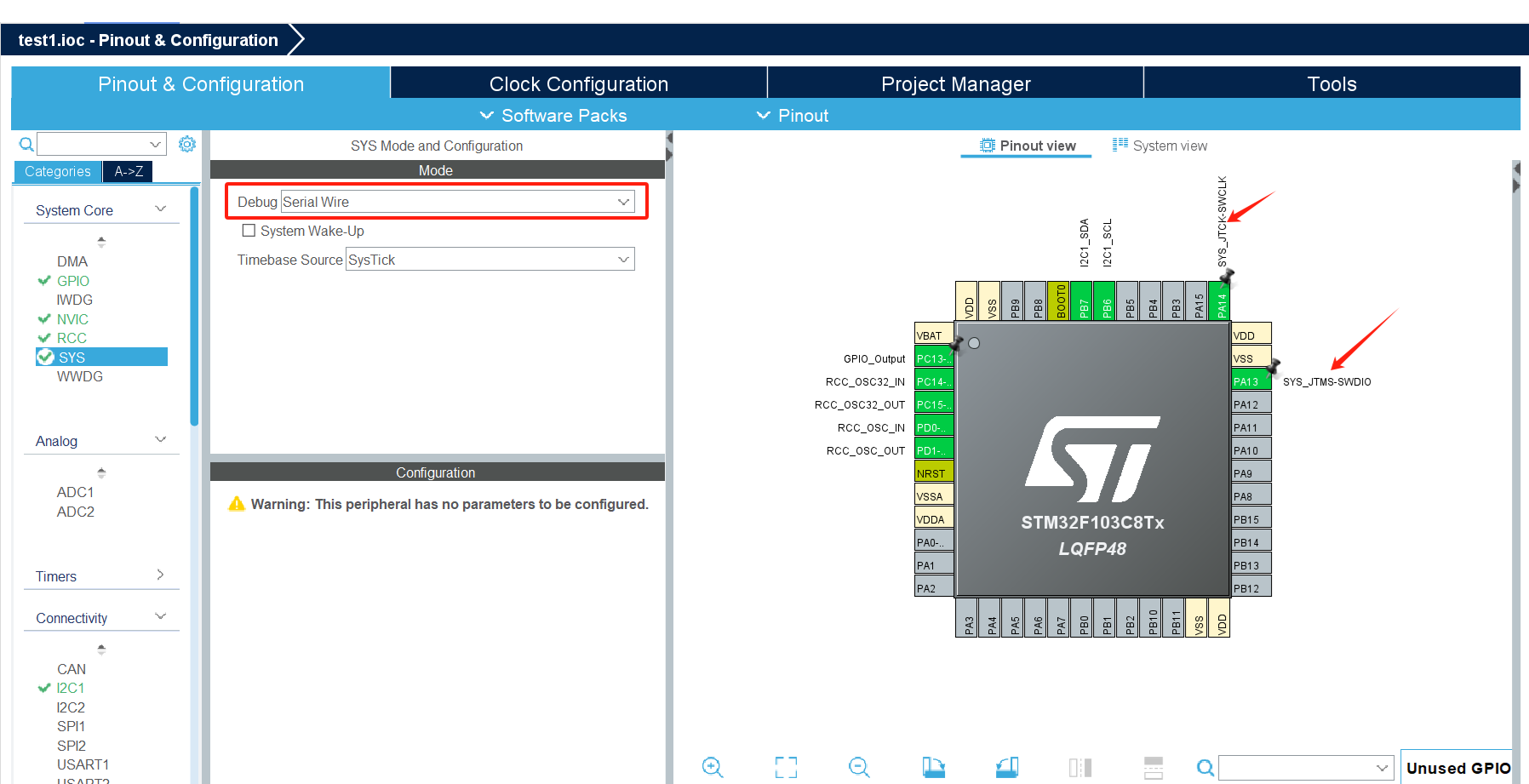Click the PA14 pin on the chip
This screenshot has height=784, width=1529.
coord(1221,301)
